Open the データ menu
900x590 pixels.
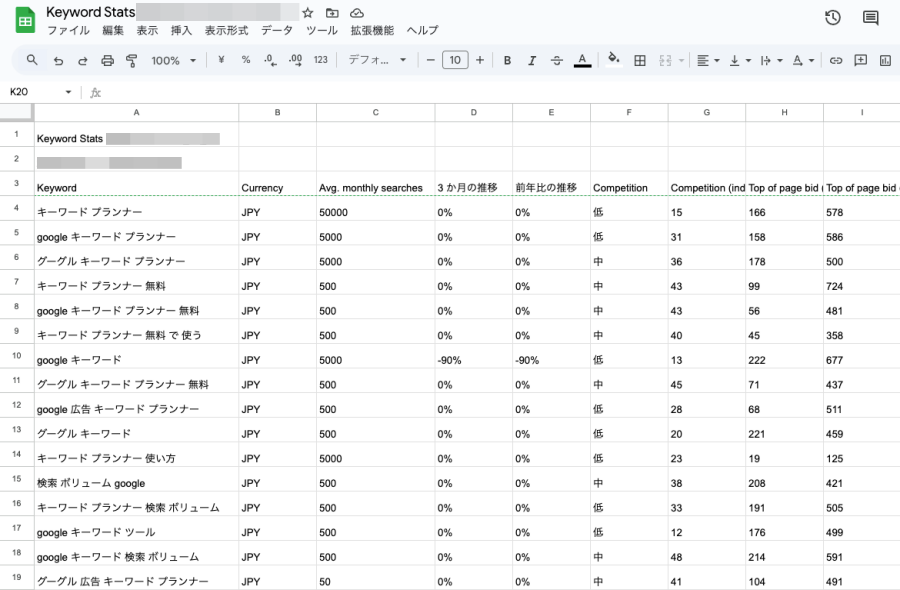pyautogui.click(x=277, y=30)
